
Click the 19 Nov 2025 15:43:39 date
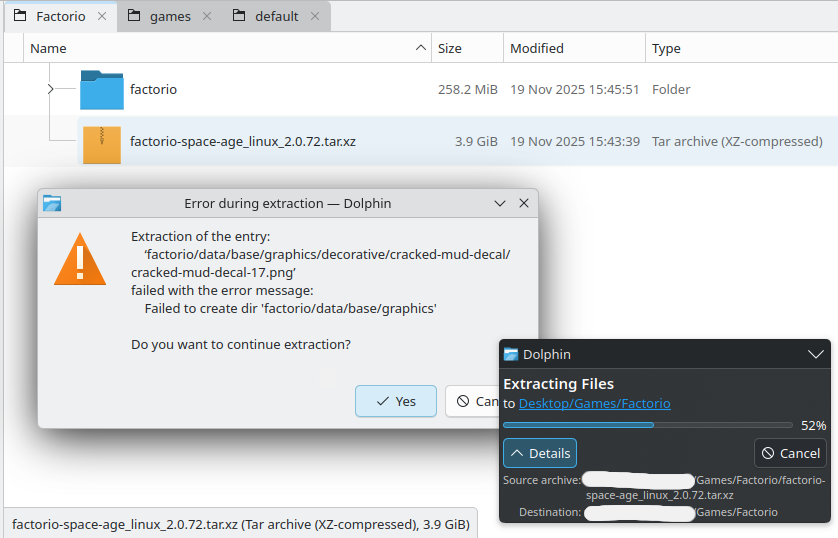point(575,142)
